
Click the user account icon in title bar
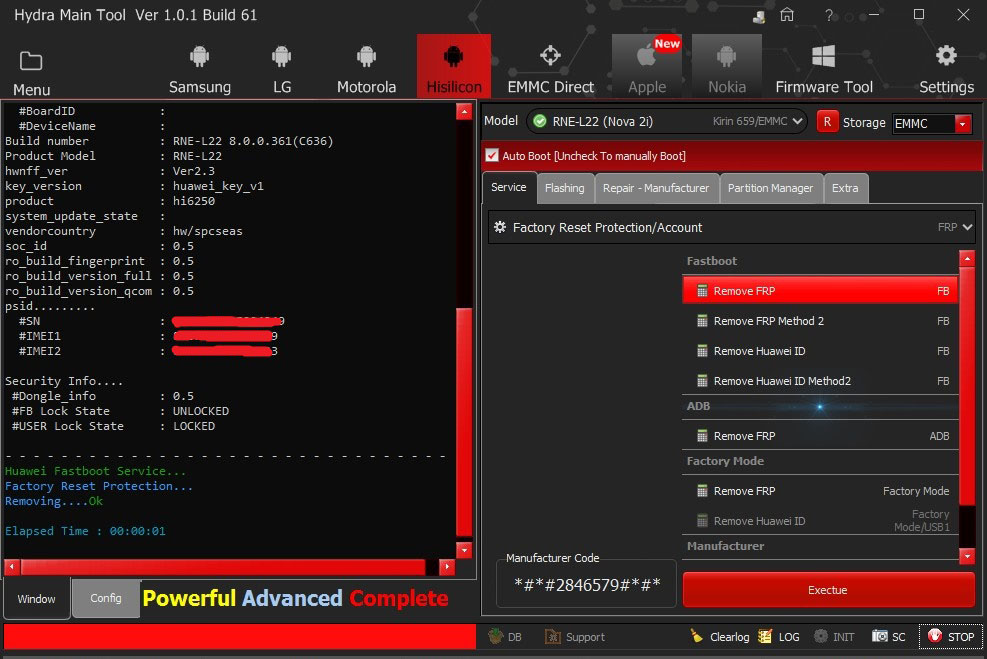tap(759, 16)
